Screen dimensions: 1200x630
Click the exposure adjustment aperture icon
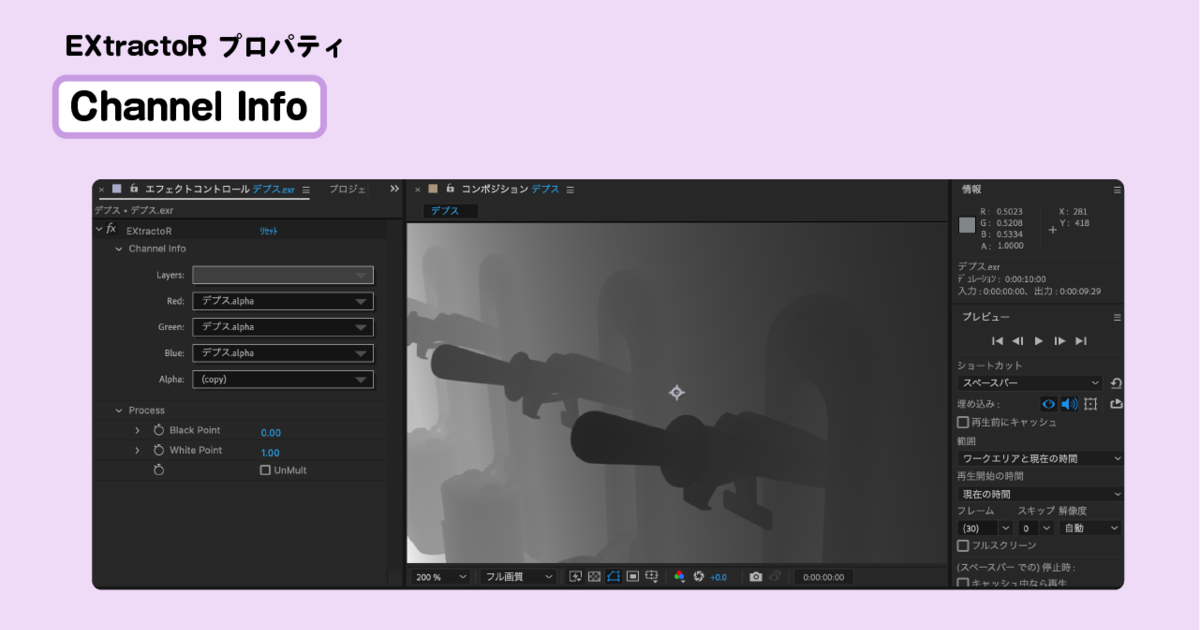point(700,577)
